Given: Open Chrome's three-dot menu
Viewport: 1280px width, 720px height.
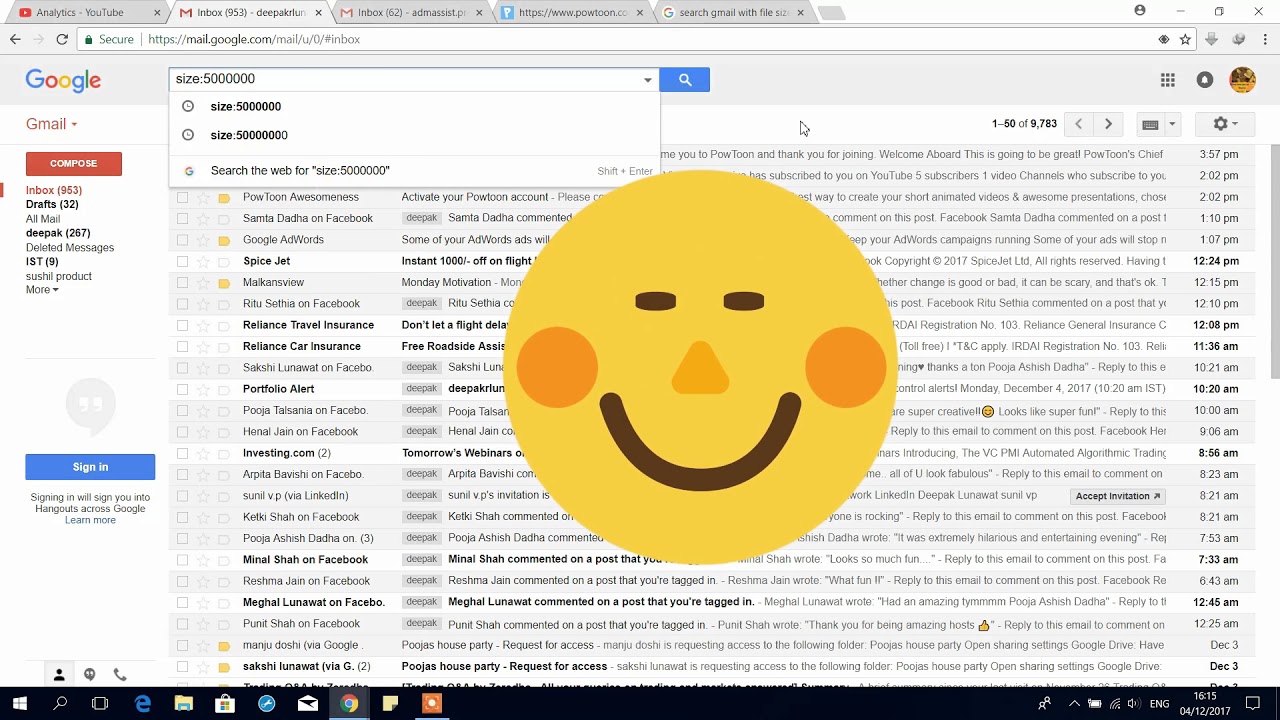Looking at the screenshot, I should [1265, 39].
